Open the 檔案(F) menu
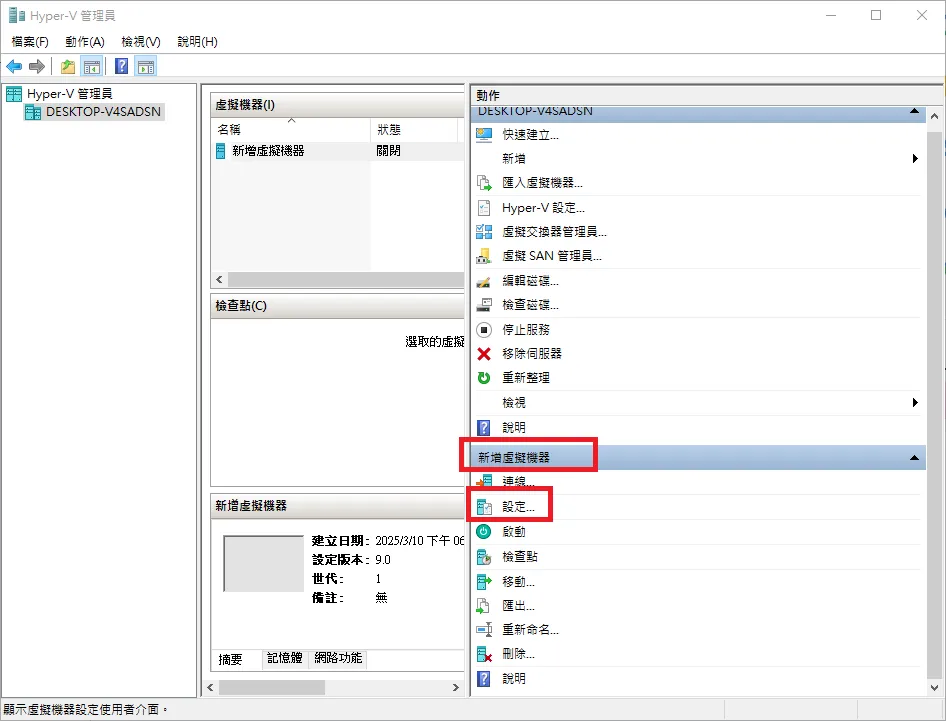946x721 pixels. [30, 42]
